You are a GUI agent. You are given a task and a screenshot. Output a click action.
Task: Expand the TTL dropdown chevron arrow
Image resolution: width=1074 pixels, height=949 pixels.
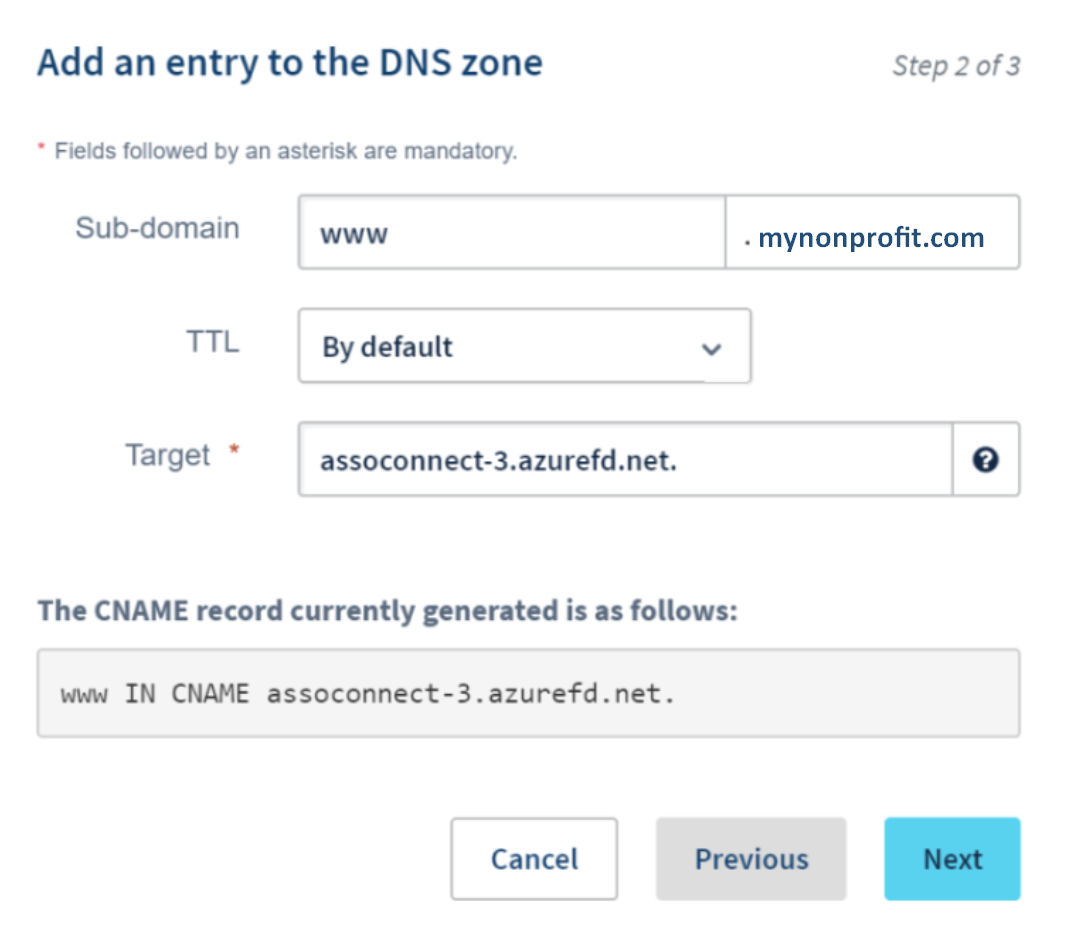point(711,348)
